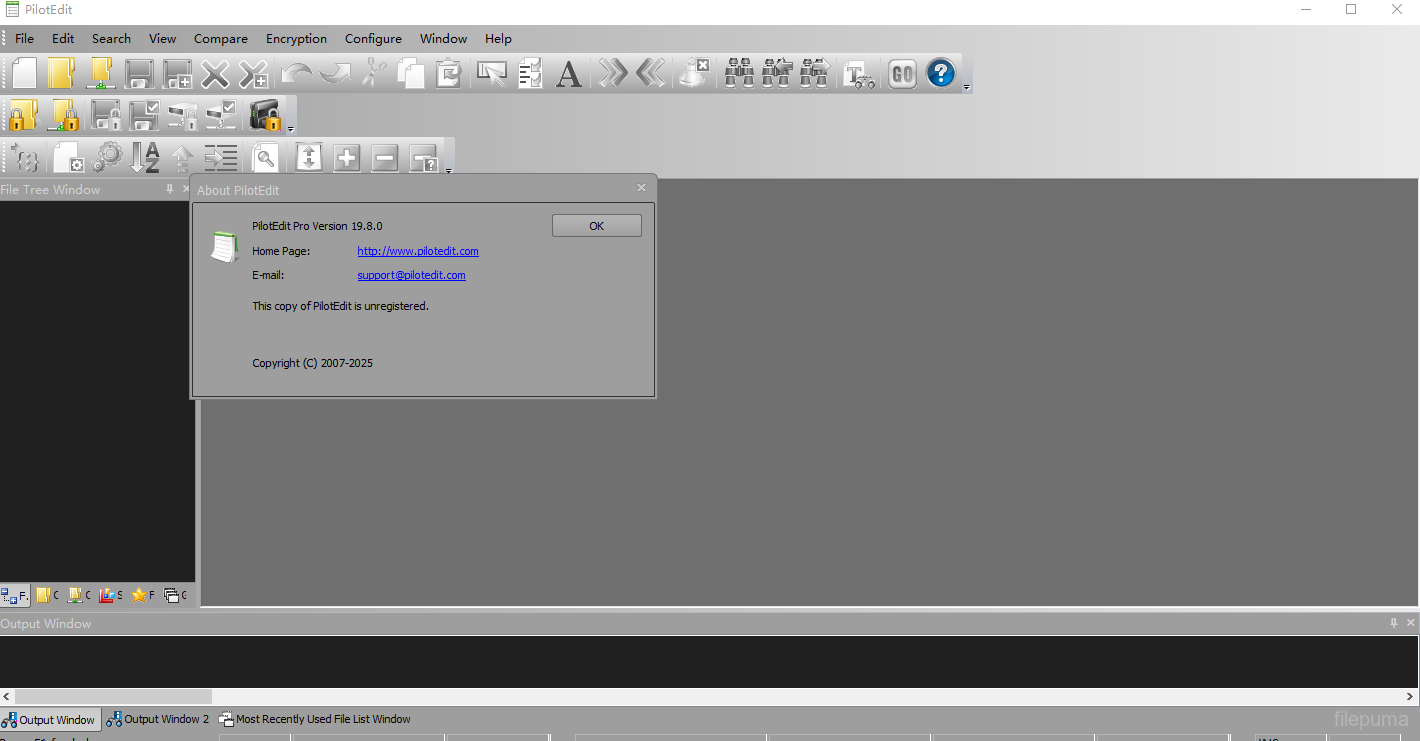The height and width of the screenshot is (741, 1420).
Task: Click the plus expand icon in third toolbar
Action: tap(347, 157)
